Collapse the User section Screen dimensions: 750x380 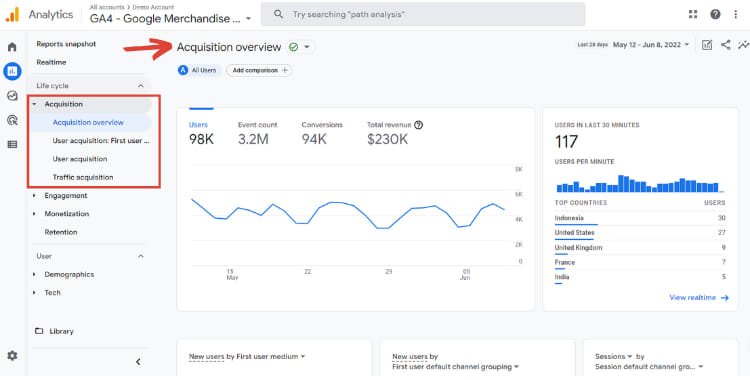tap(141, 256)
